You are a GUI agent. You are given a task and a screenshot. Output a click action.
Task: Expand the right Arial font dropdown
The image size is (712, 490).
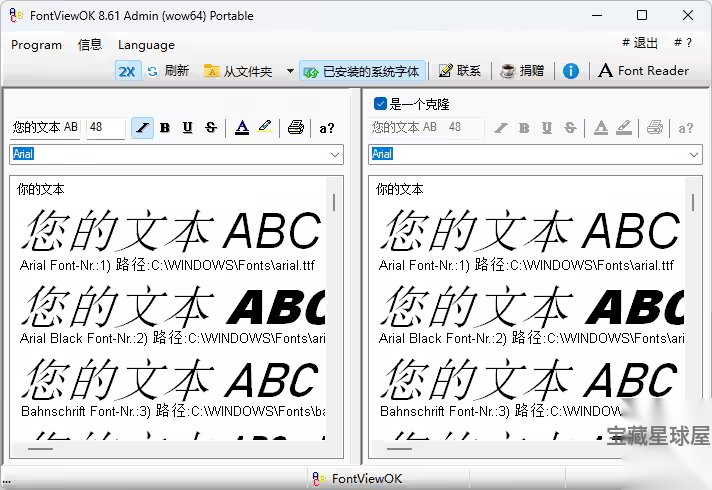pyautogui.click(x=693, y=154)
